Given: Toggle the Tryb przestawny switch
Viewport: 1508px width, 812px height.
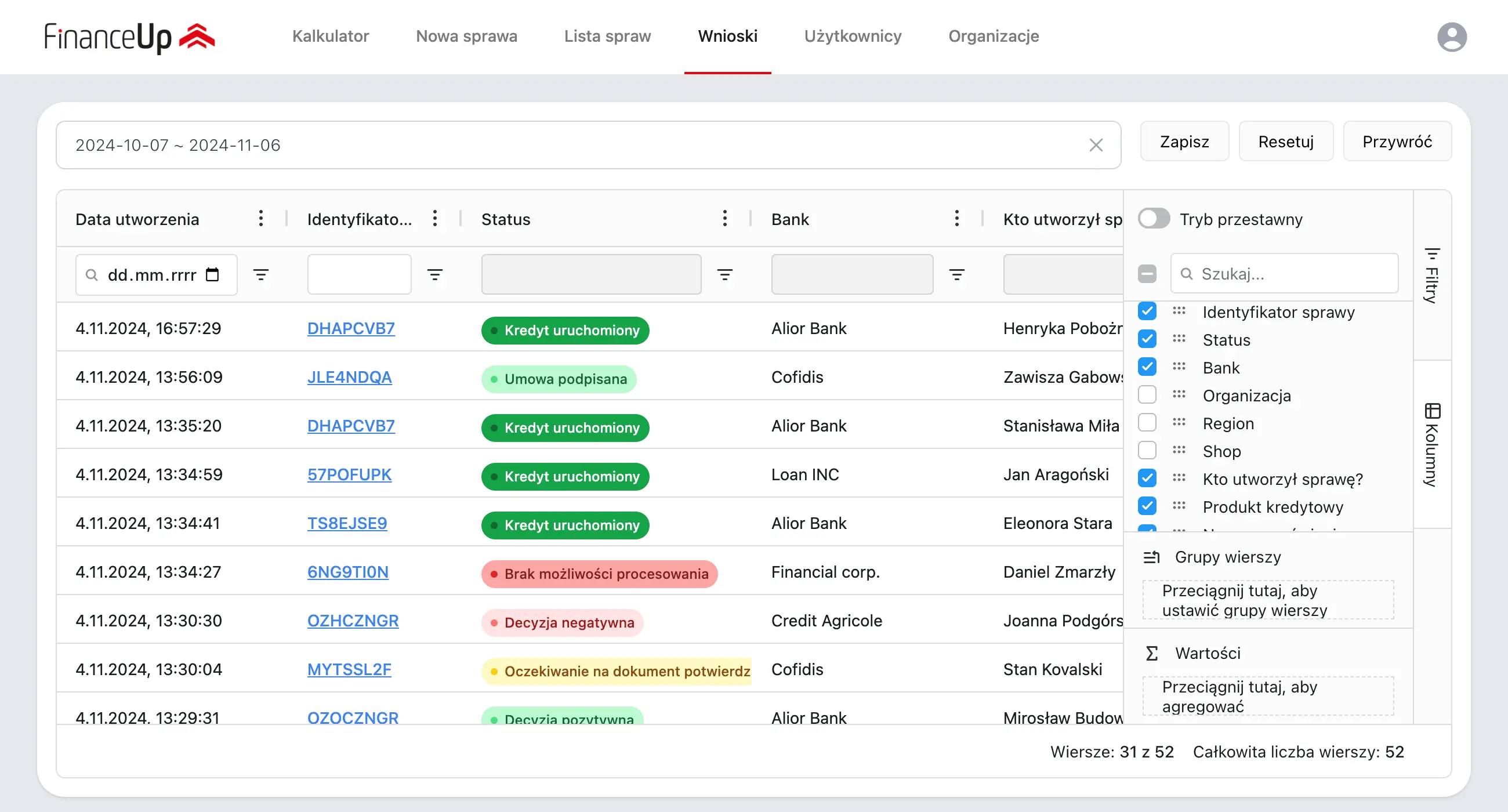Looking at the screenshot, I should 1154,219.
